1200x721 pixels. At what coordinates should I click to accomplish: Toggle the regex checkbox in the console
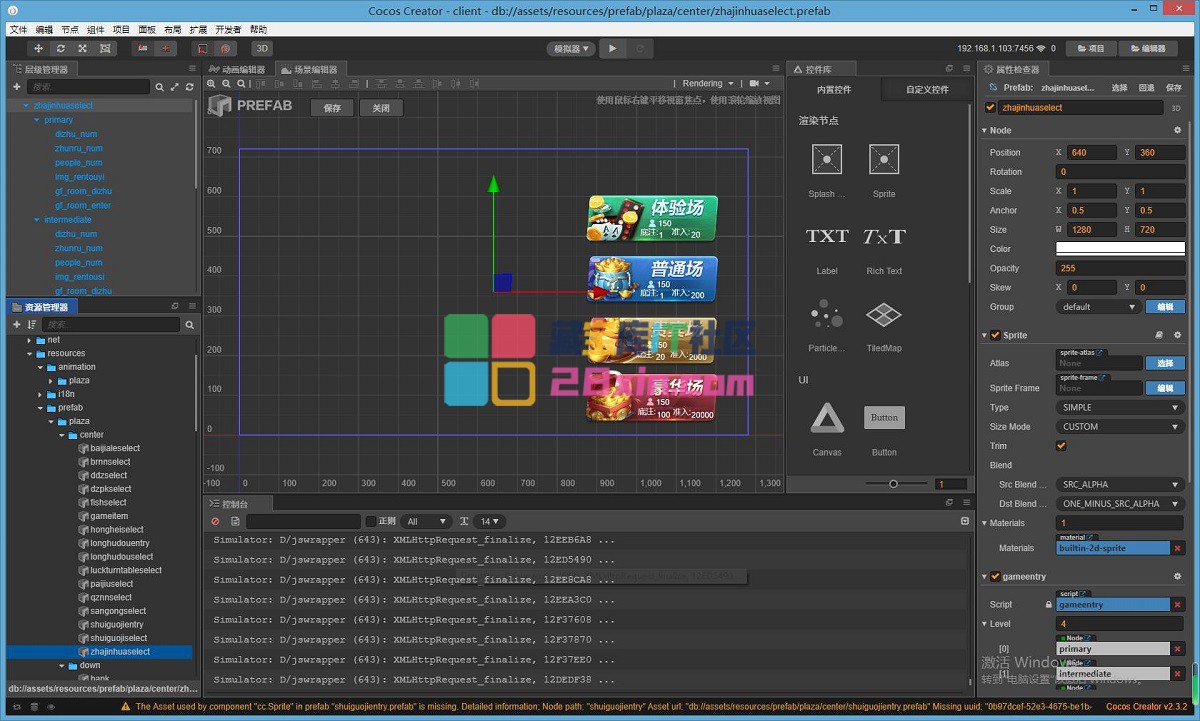[x=371, y=521]
